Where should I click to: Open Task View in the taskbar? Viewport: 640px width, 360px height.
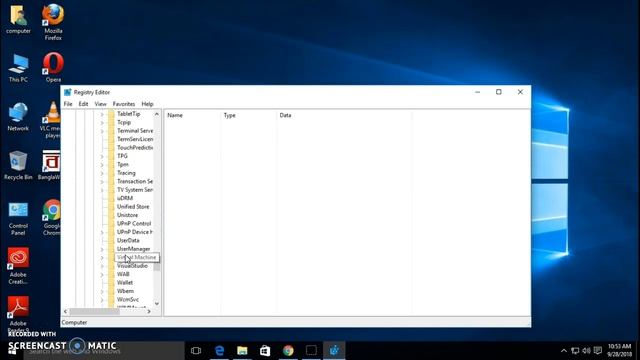pos(196,351)
